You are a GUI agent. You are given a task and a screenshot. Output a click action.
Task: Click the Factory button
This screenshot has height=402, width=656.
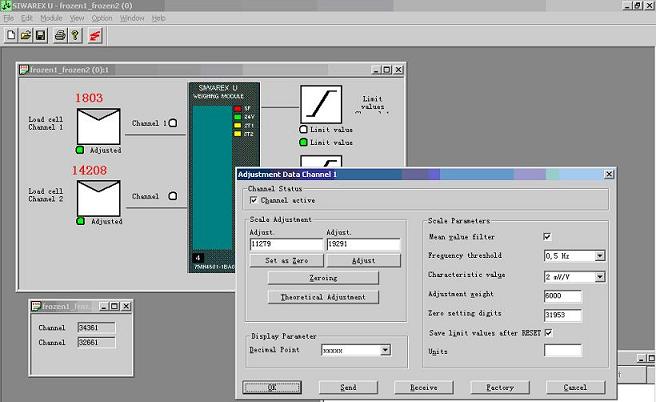pos(500,387)
